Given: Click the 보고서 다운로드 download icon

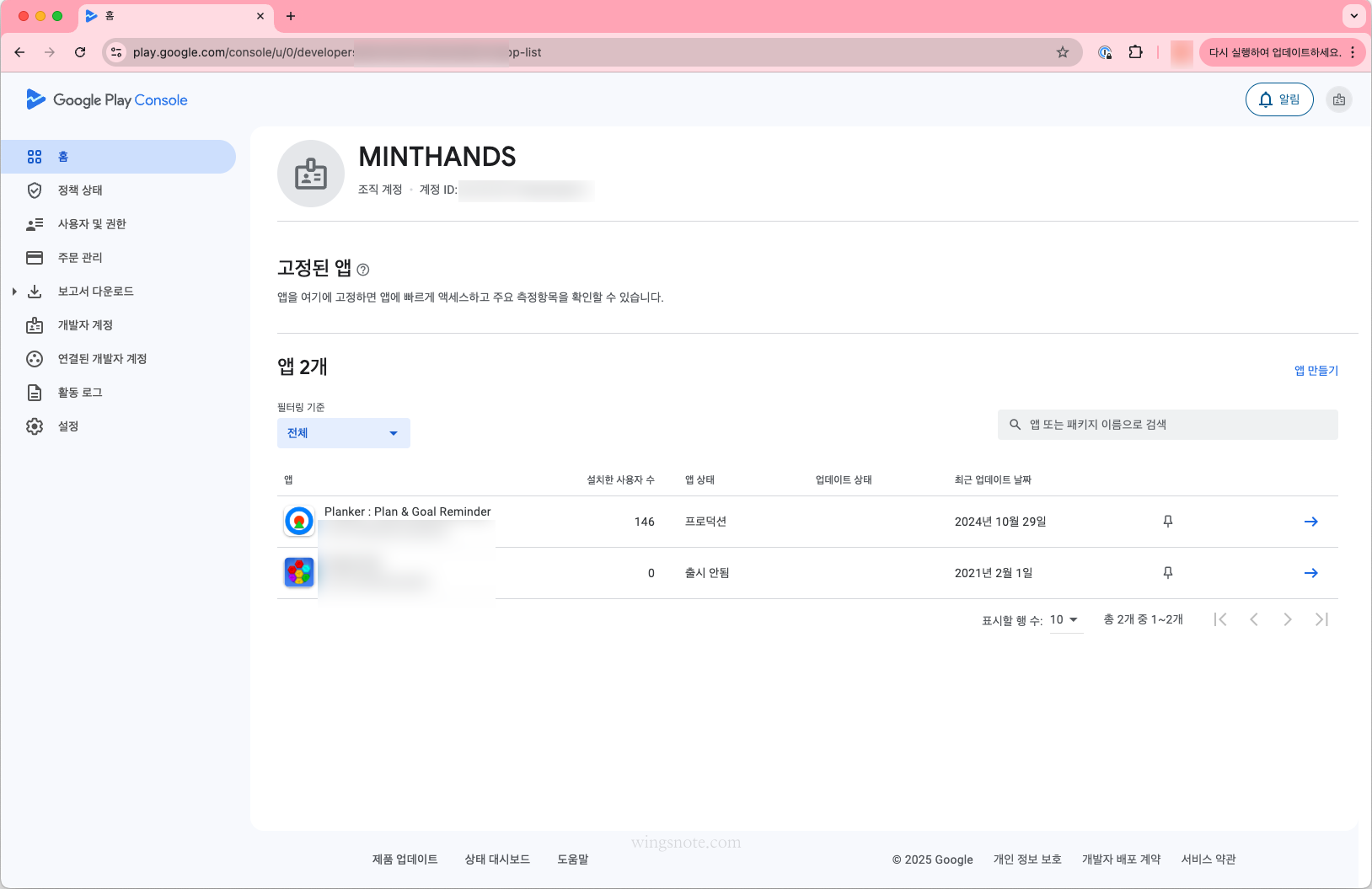Looking at the screenshot, I should pyautogui.click(x=35, y=292).
